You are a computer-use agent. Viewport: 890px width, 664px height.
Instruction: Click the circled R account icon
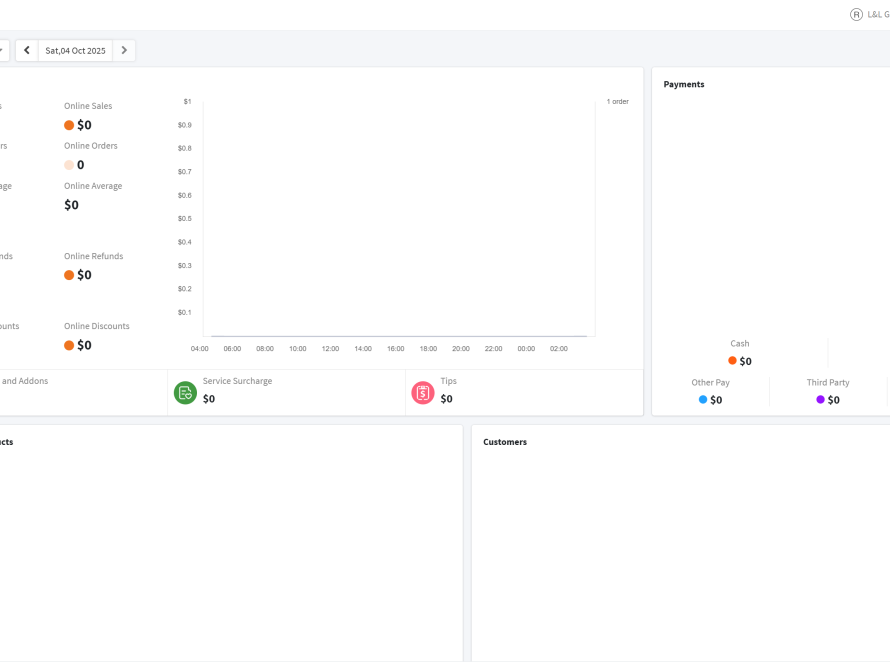856,15
